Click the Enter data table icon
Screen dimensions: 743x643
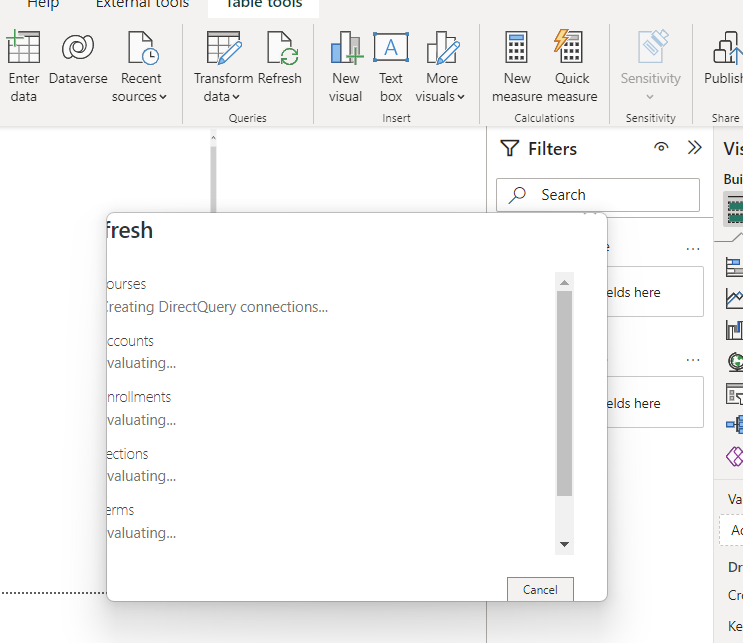click(x=23, y=47)
